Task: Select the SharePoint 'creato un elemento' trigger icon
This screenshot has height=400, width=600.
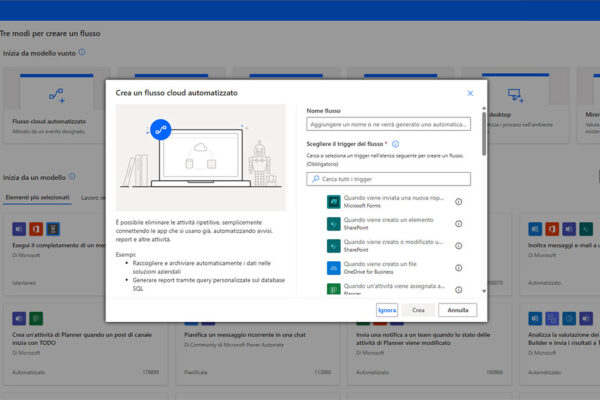Action: (334, 224)
